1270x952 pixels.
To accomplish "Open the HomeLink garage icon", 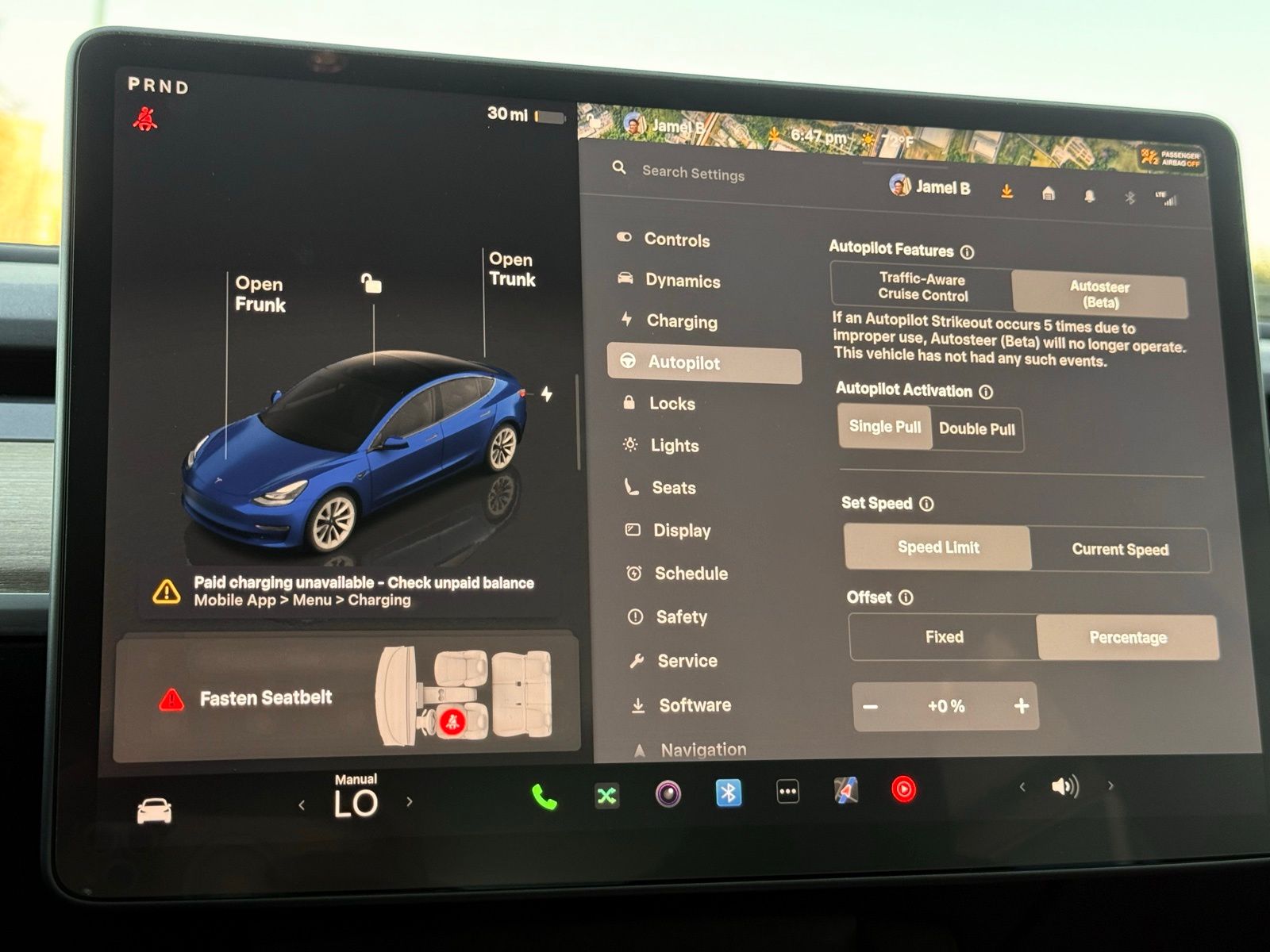I will click(x=1048, y=194).
